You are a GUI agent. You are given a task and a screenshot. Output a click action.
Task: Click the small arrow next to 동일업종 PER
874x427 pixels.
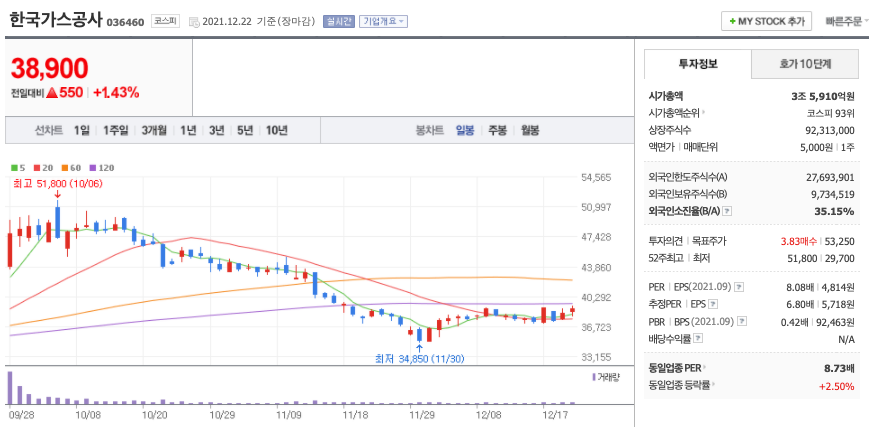[x=704, y=368]
